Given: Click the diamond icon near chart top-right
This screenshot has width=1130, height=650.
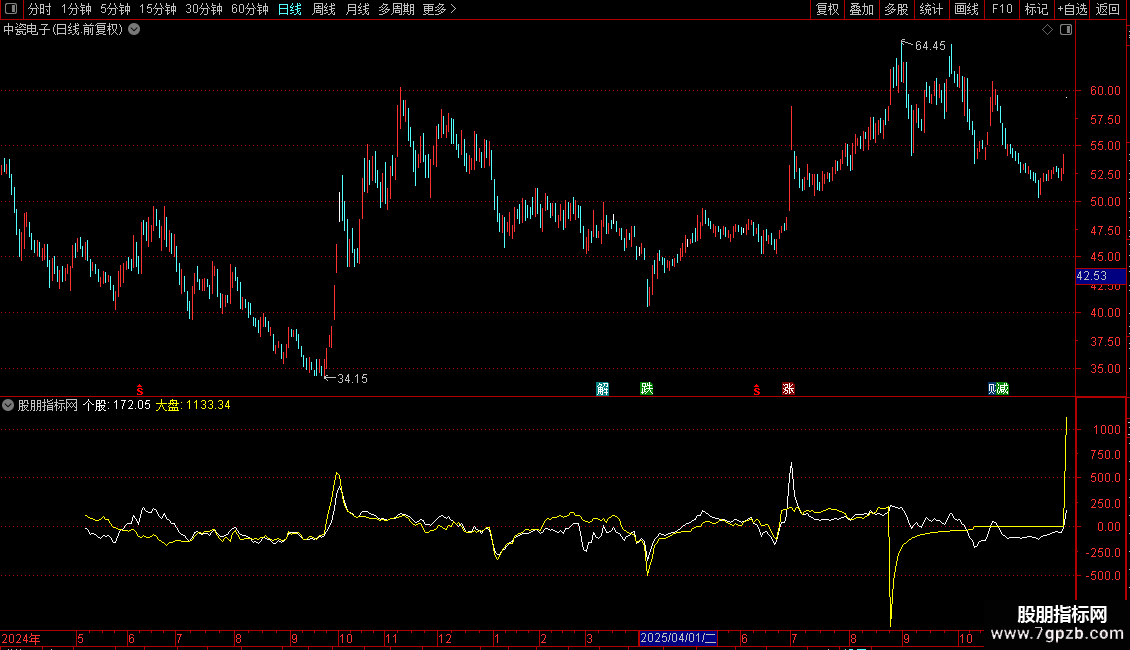Looking at the screenshot, I should point(1047,30).
